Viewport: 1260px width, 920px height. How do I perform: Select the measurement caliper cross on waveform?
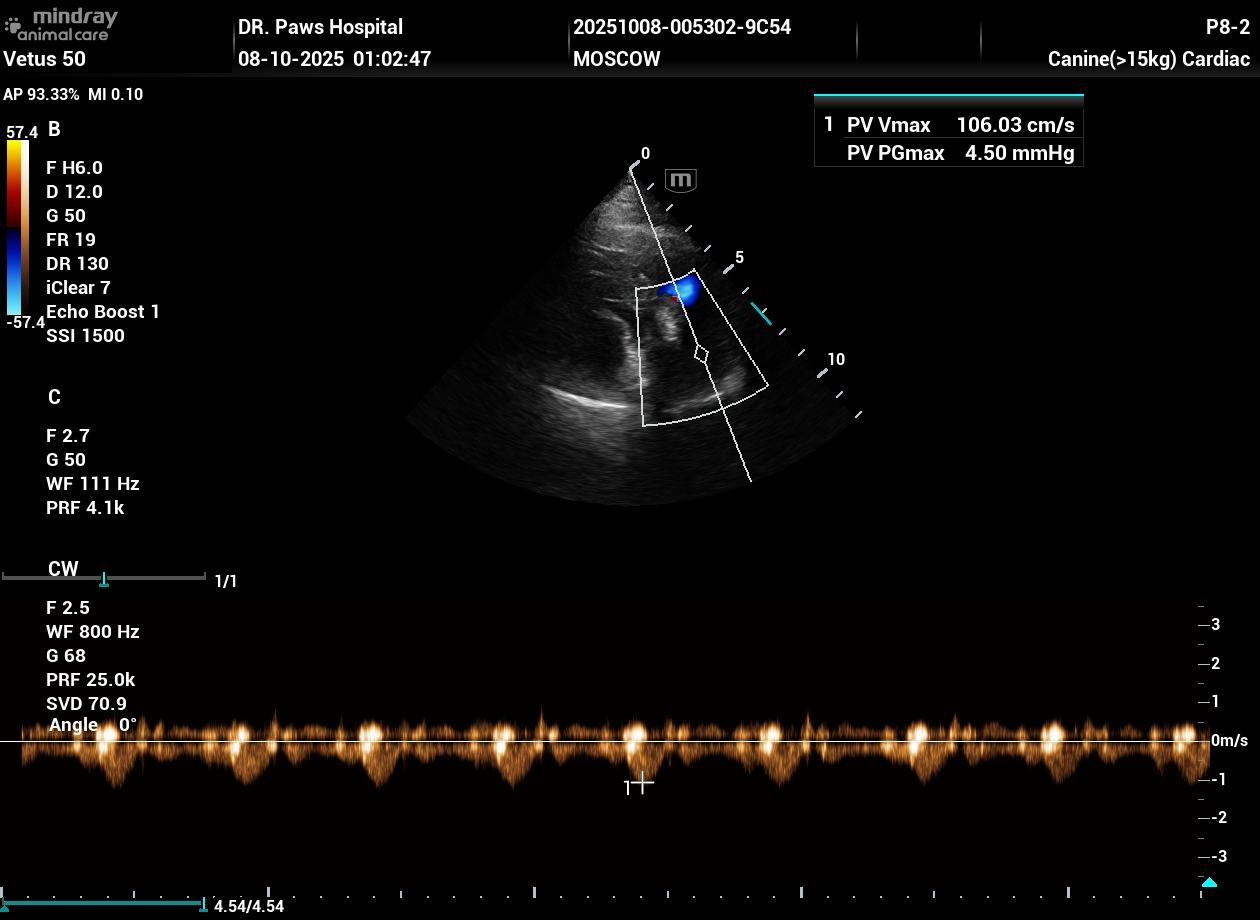tap(642, 782)
